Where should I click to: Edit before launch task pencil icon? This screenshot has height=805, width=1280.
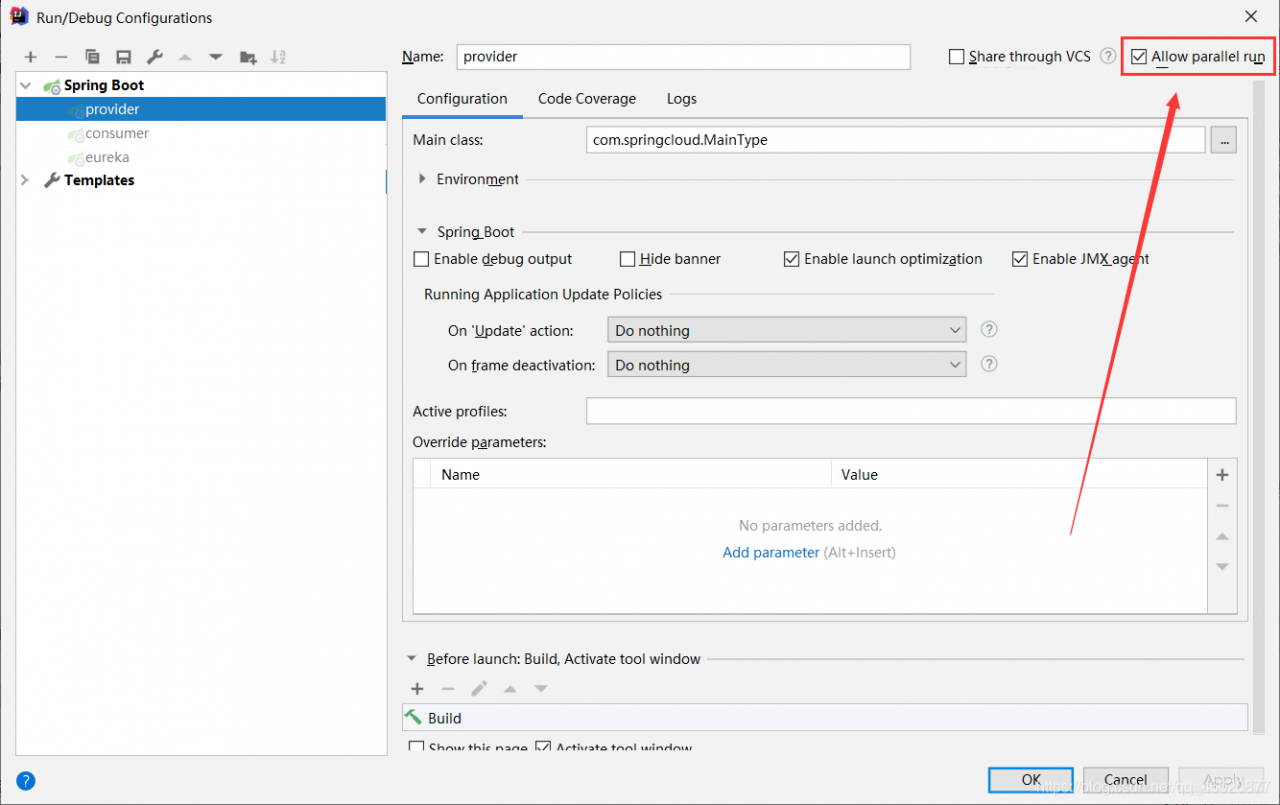pyautogui.click(x=479, y=689)
